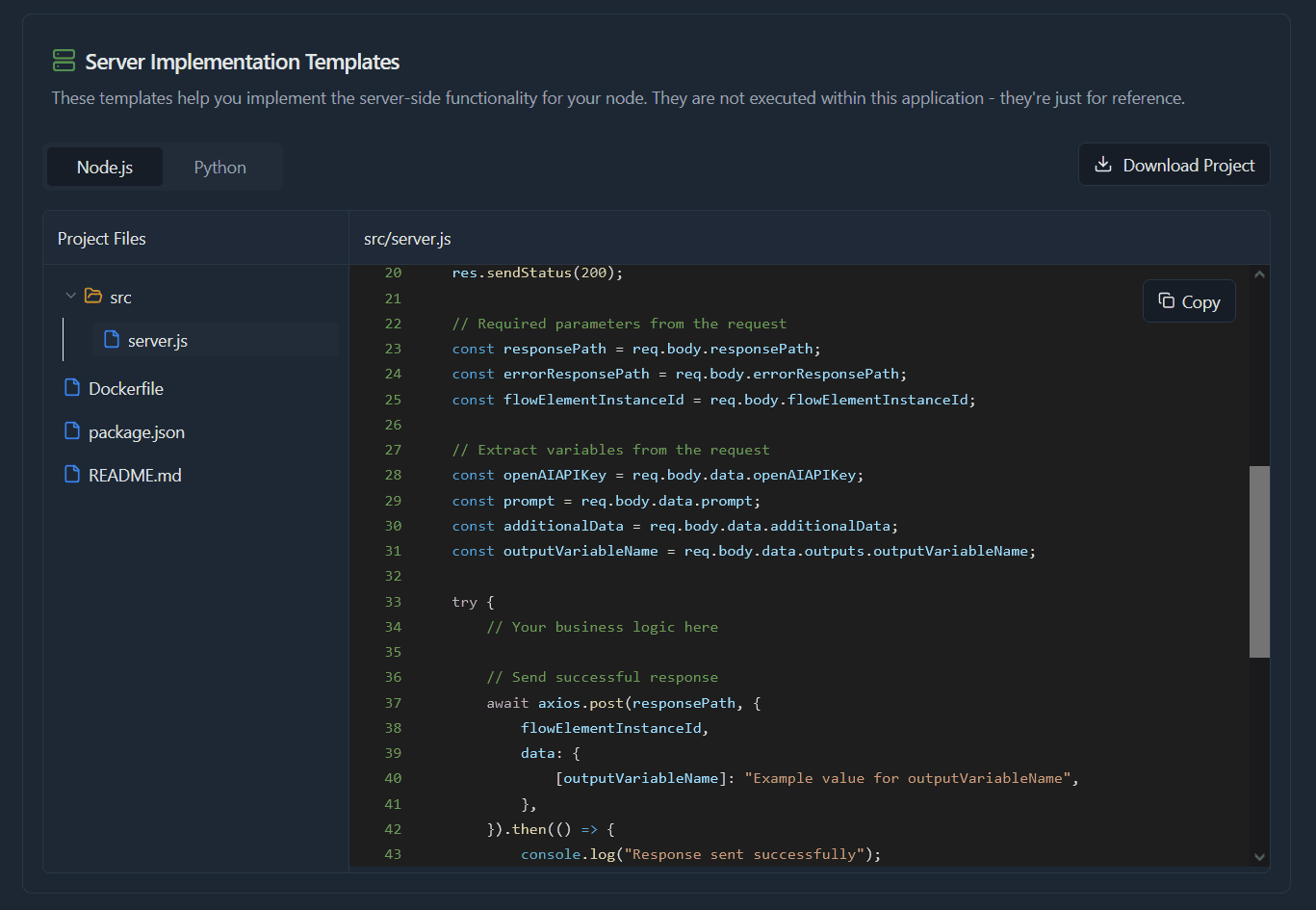
Task: Click the await axios.post code line
Action: (x=624, y=703)
